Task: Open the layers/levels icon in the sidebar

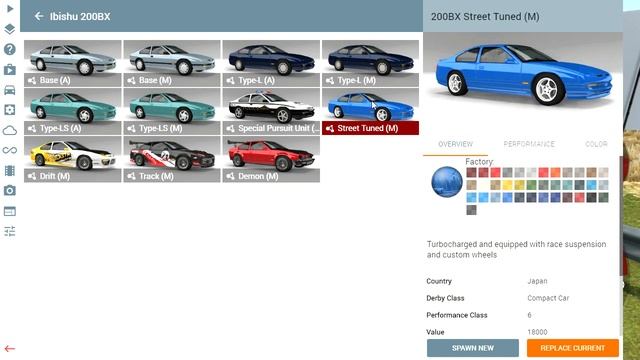Action: coord(10,29)
